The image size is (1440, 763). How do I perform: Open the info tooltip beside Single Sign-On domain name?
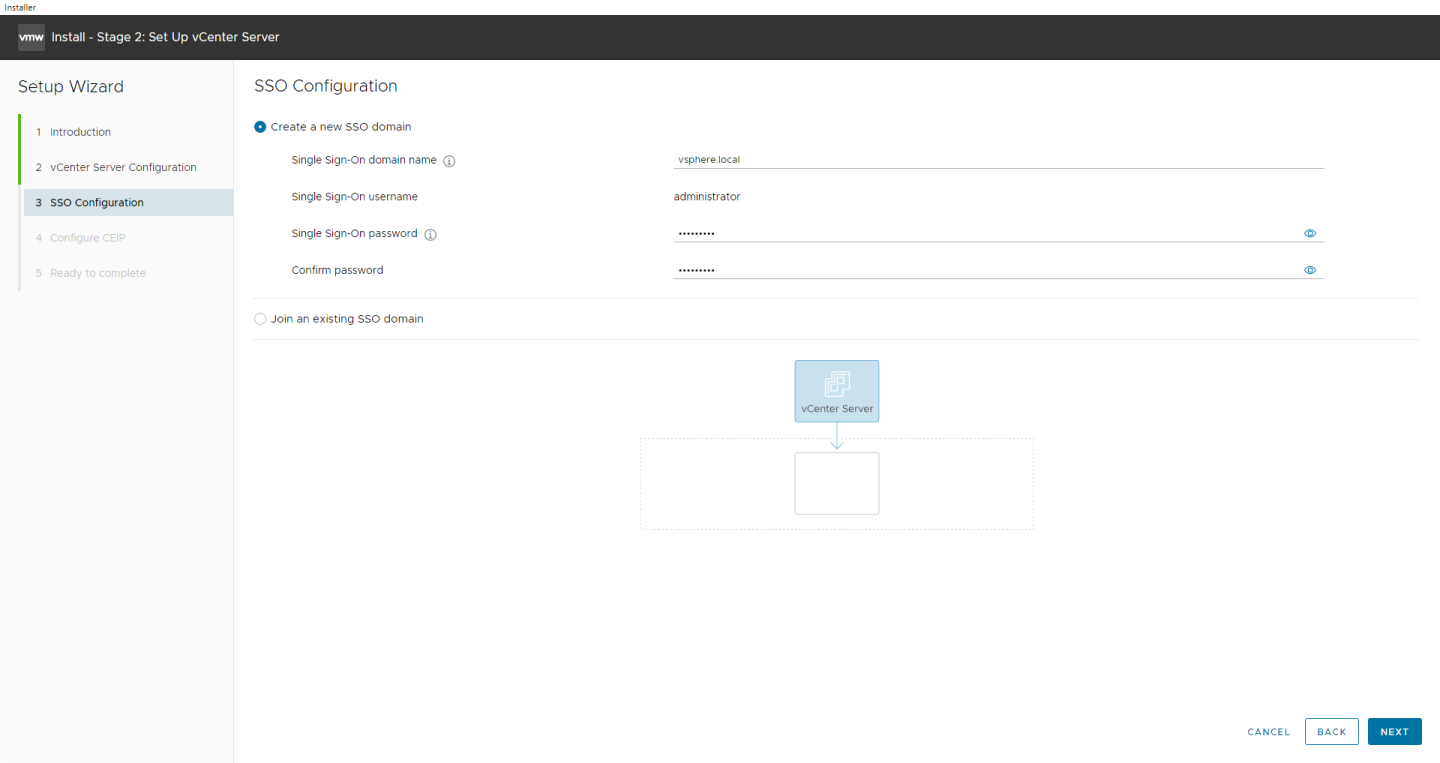click(x=450, y=160)
